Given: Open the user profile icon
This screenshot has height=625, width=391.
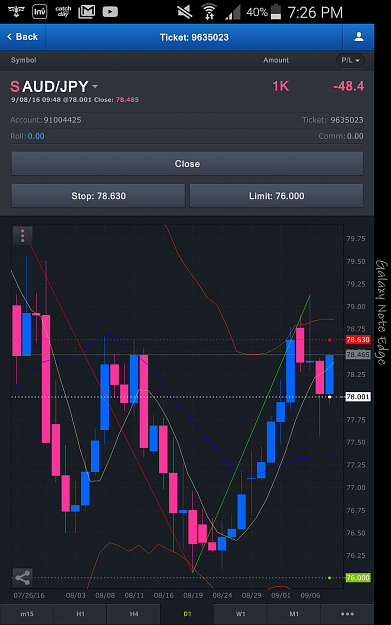Looking at the screenshot, I should (x=358, y=37).
